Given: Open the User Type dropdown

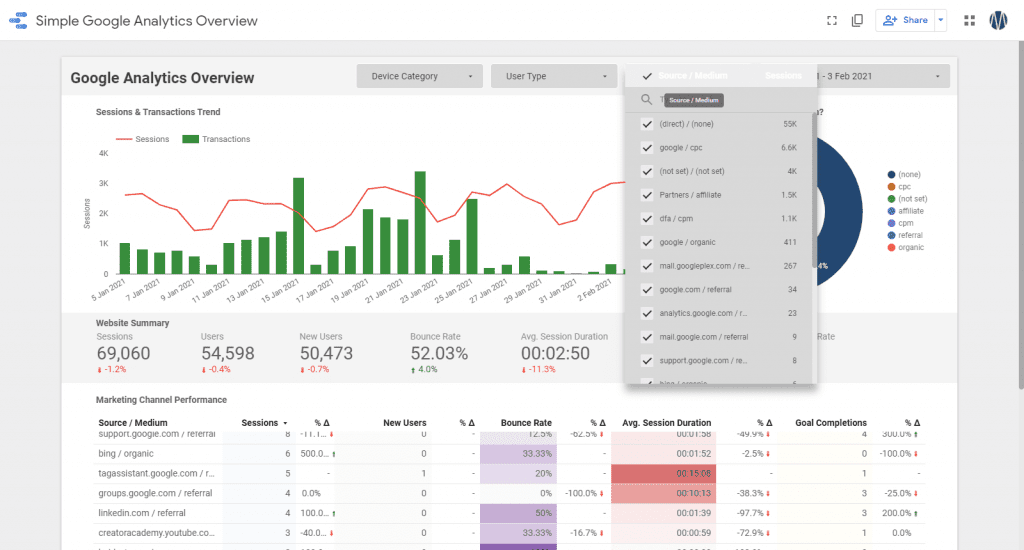Looking at the screenshot, I should [554, 76].
